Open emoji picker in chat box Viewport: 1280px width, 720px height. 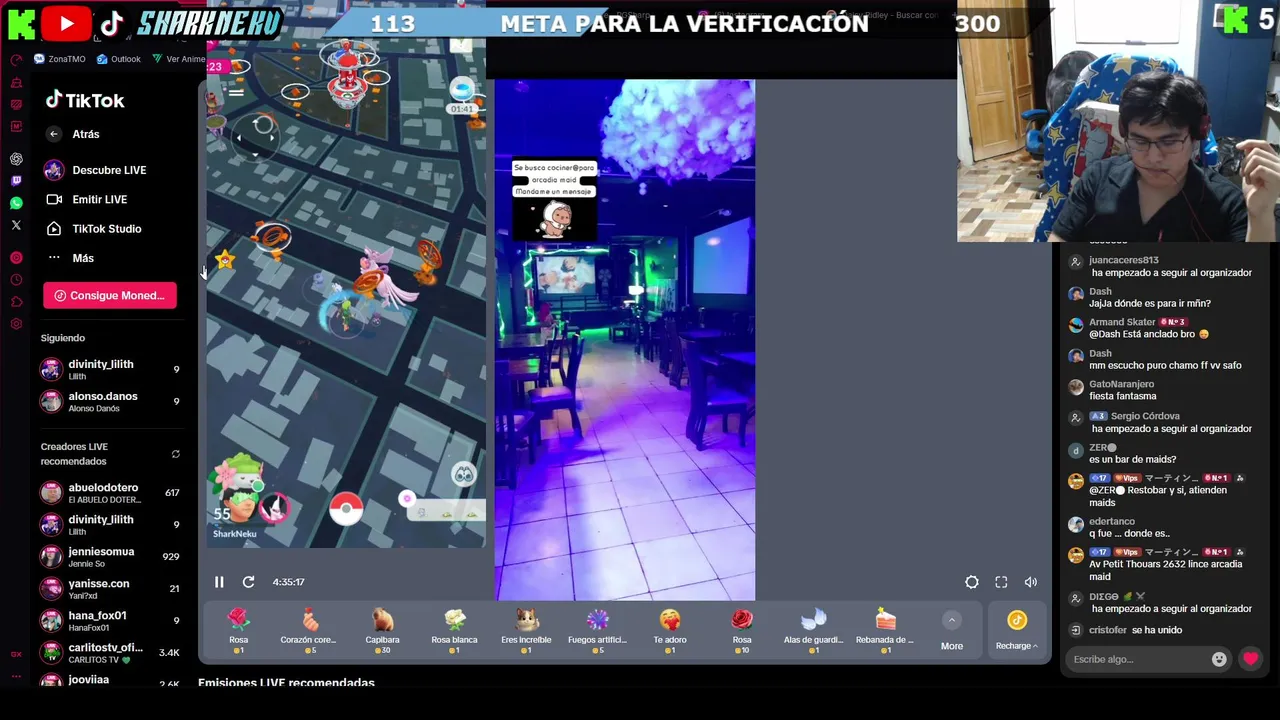tap(1219, 659)
